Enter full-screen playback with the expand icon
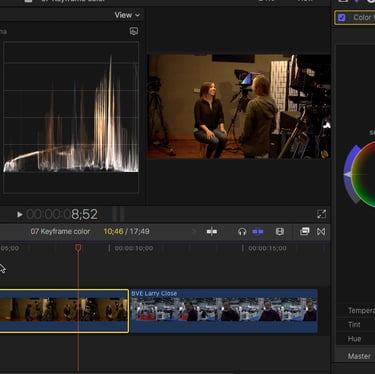This screenshot has height=374, width=375. click(x=321, y=214)
